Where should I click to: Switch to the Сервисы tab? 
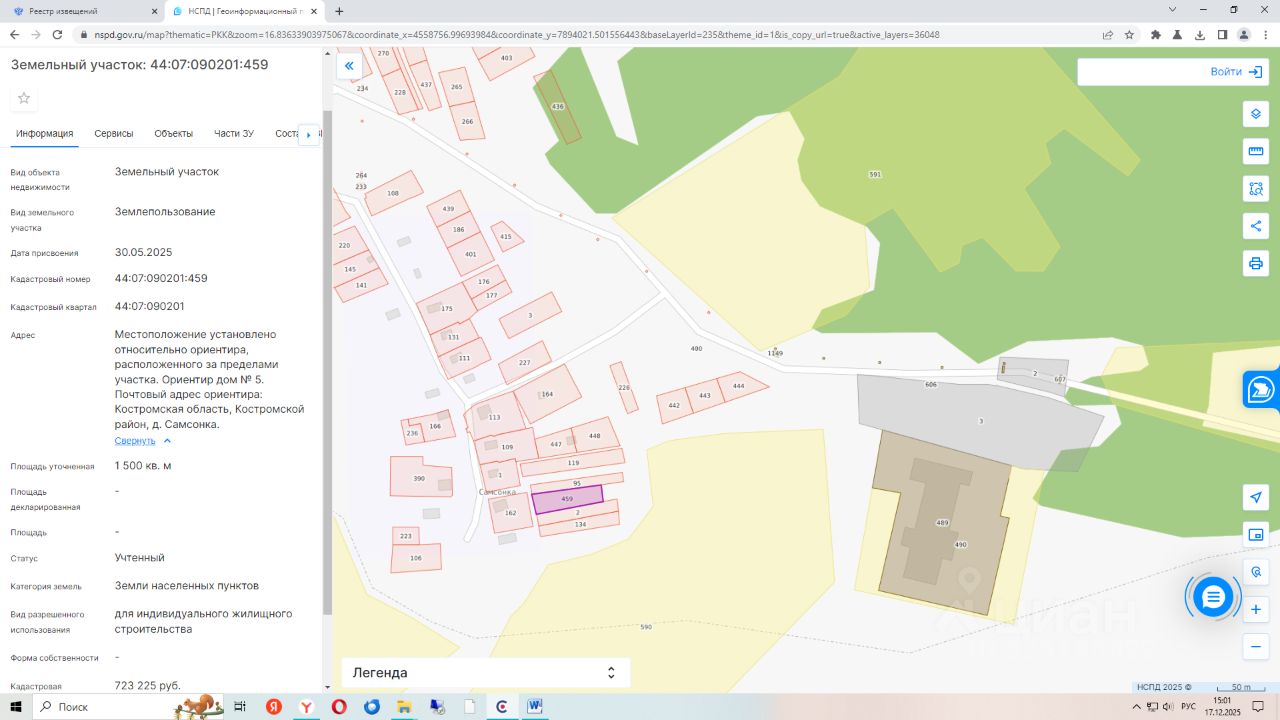114,134
